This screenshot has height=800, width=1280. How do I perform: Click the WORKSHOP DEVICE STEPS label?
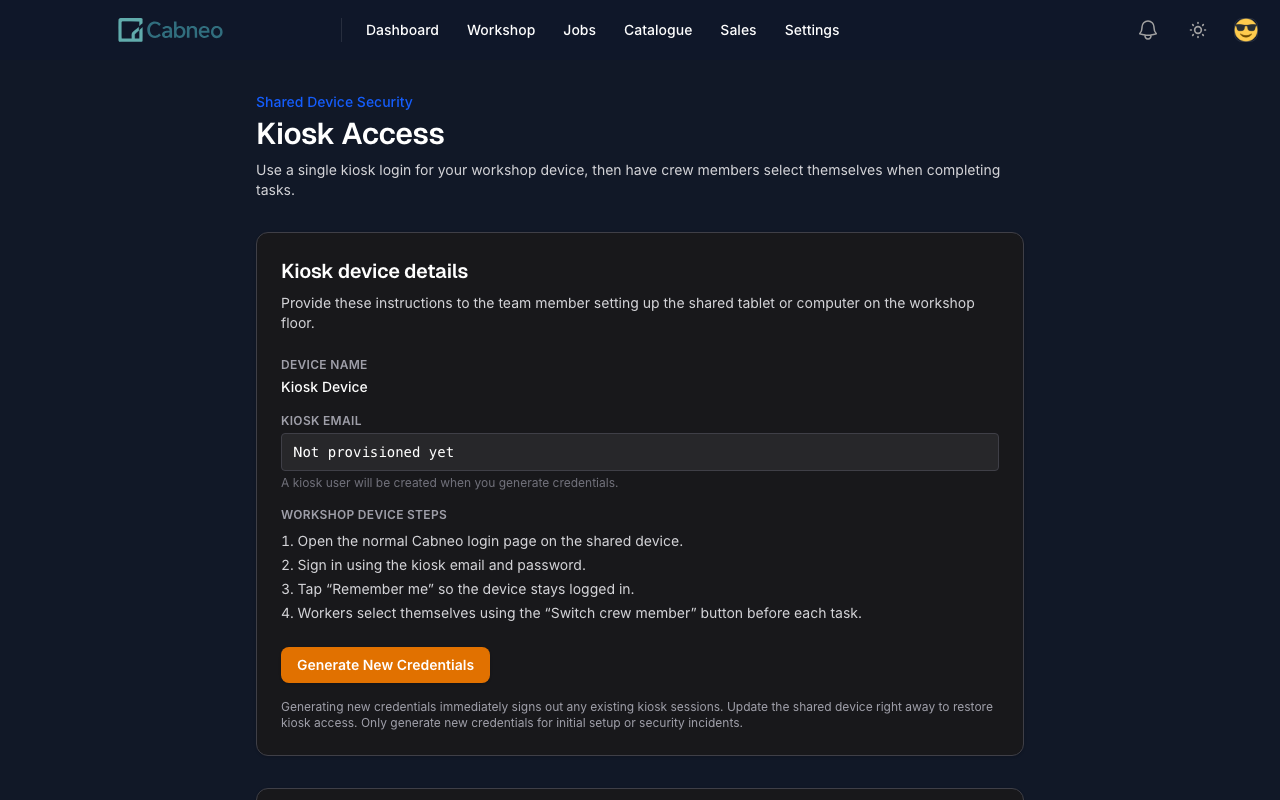coord(363,514)
